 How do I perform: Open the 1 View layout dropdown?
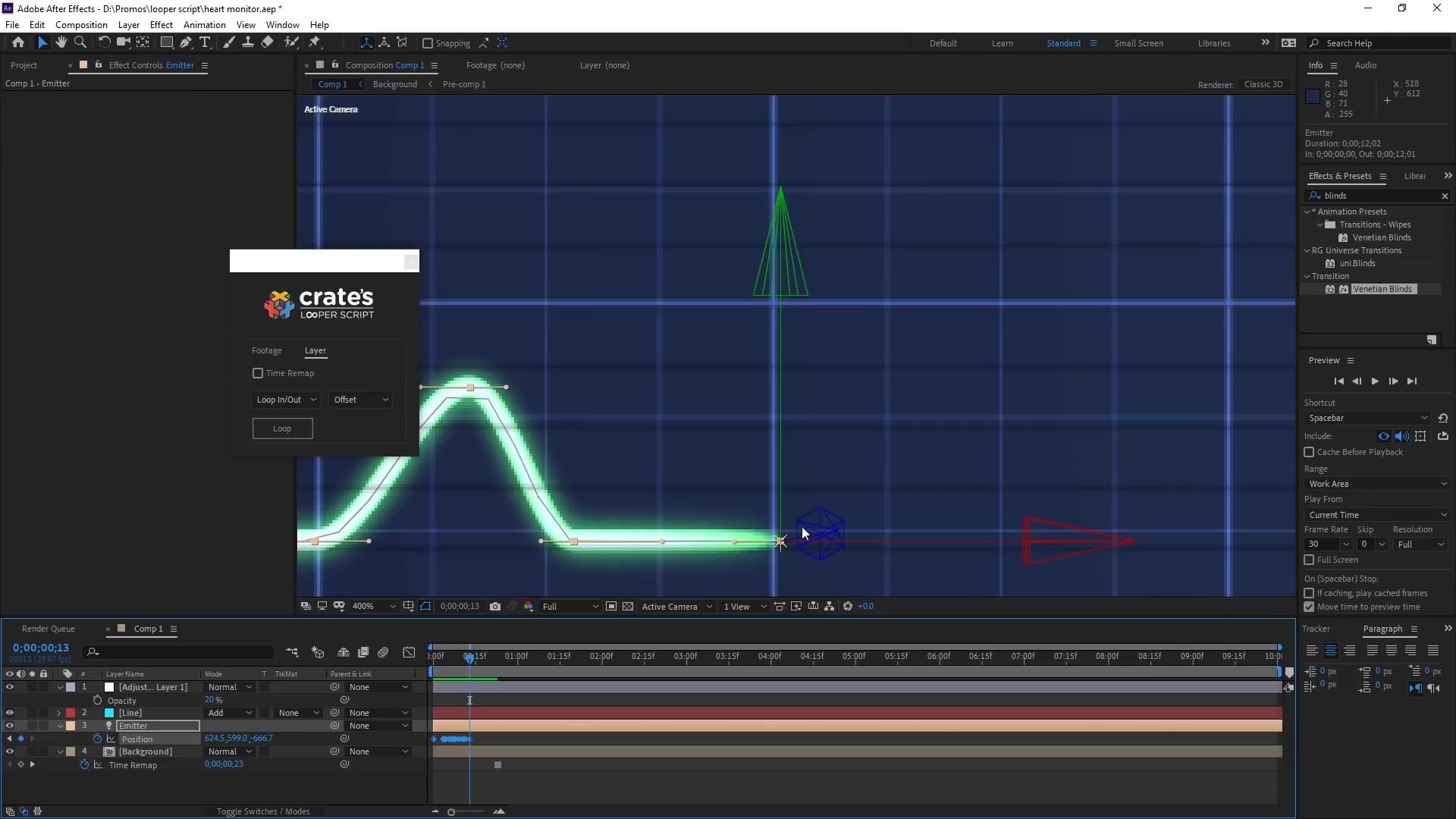click(745, 607)
